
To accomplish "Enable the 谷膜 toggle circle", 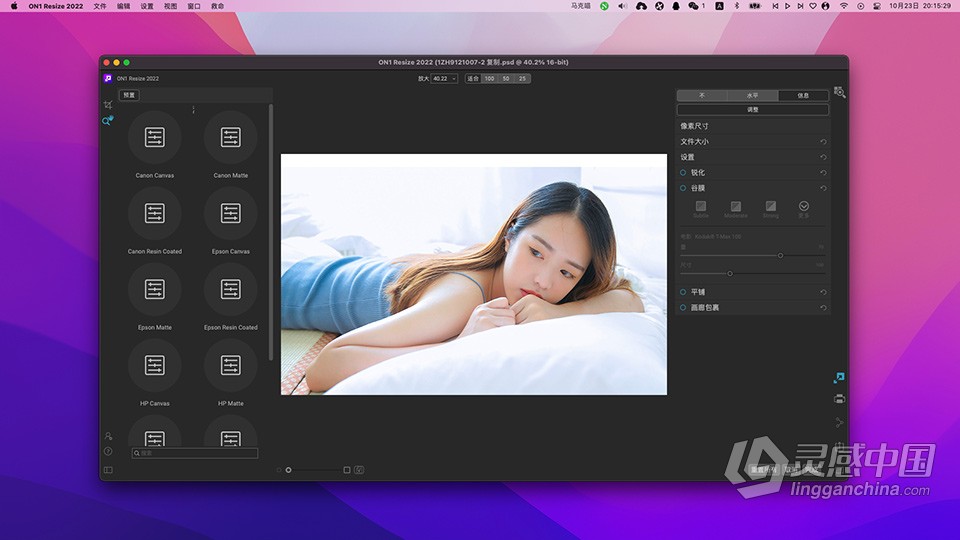I will pyautogui.click(x=683, y=188).
